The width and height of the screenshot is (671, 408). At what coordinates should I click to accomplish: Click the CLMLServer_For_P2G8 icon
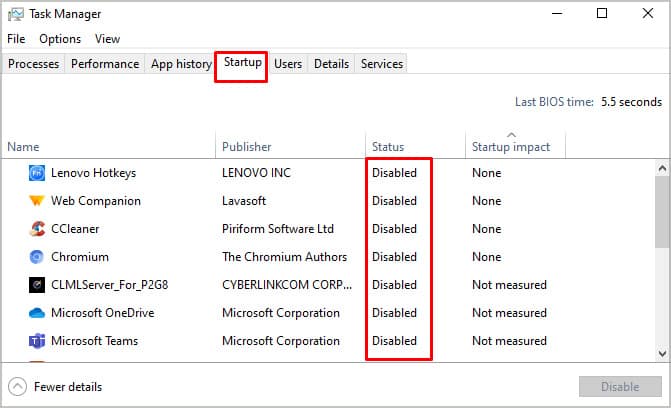pyautogui.click(x=37, y=285)
